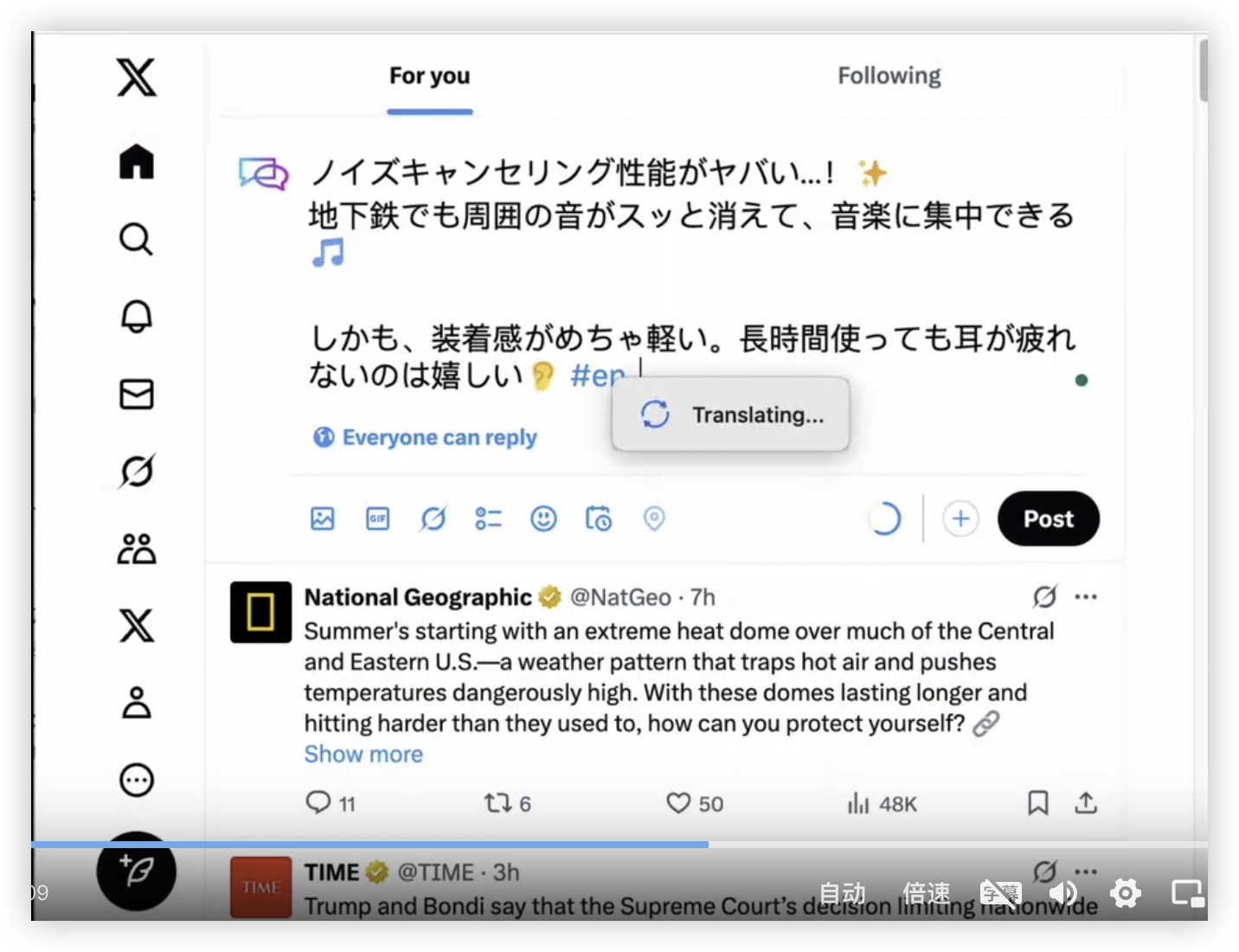Reply to NatGeo post (11 replies)
The width and height of the screenshot is (1239, 952).
(331, 803)
